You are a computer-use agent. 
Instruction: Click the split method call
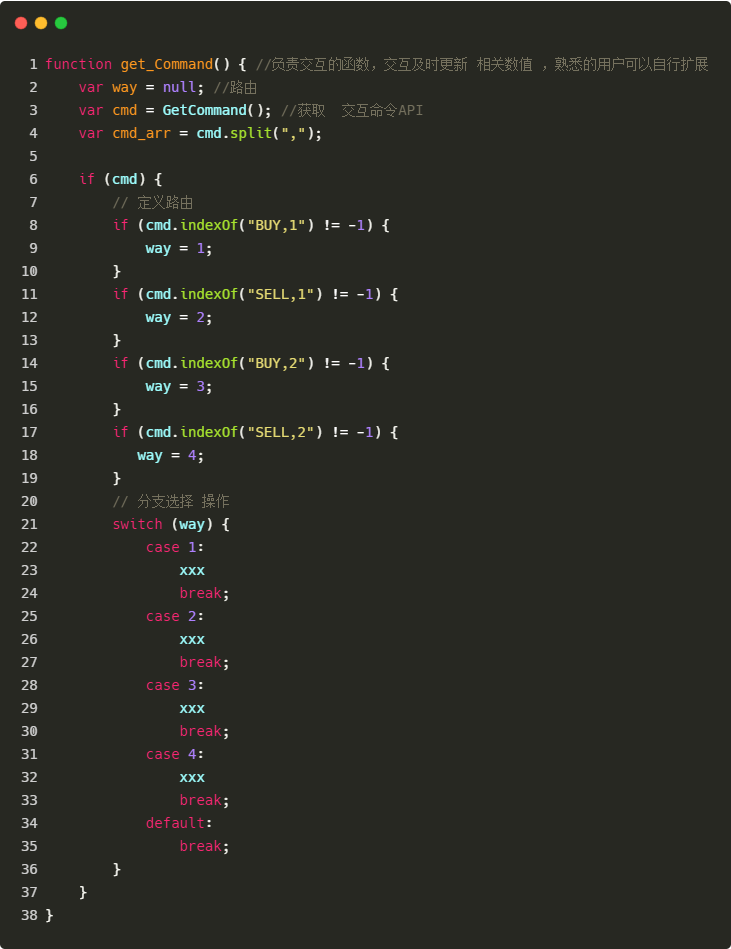251,133
